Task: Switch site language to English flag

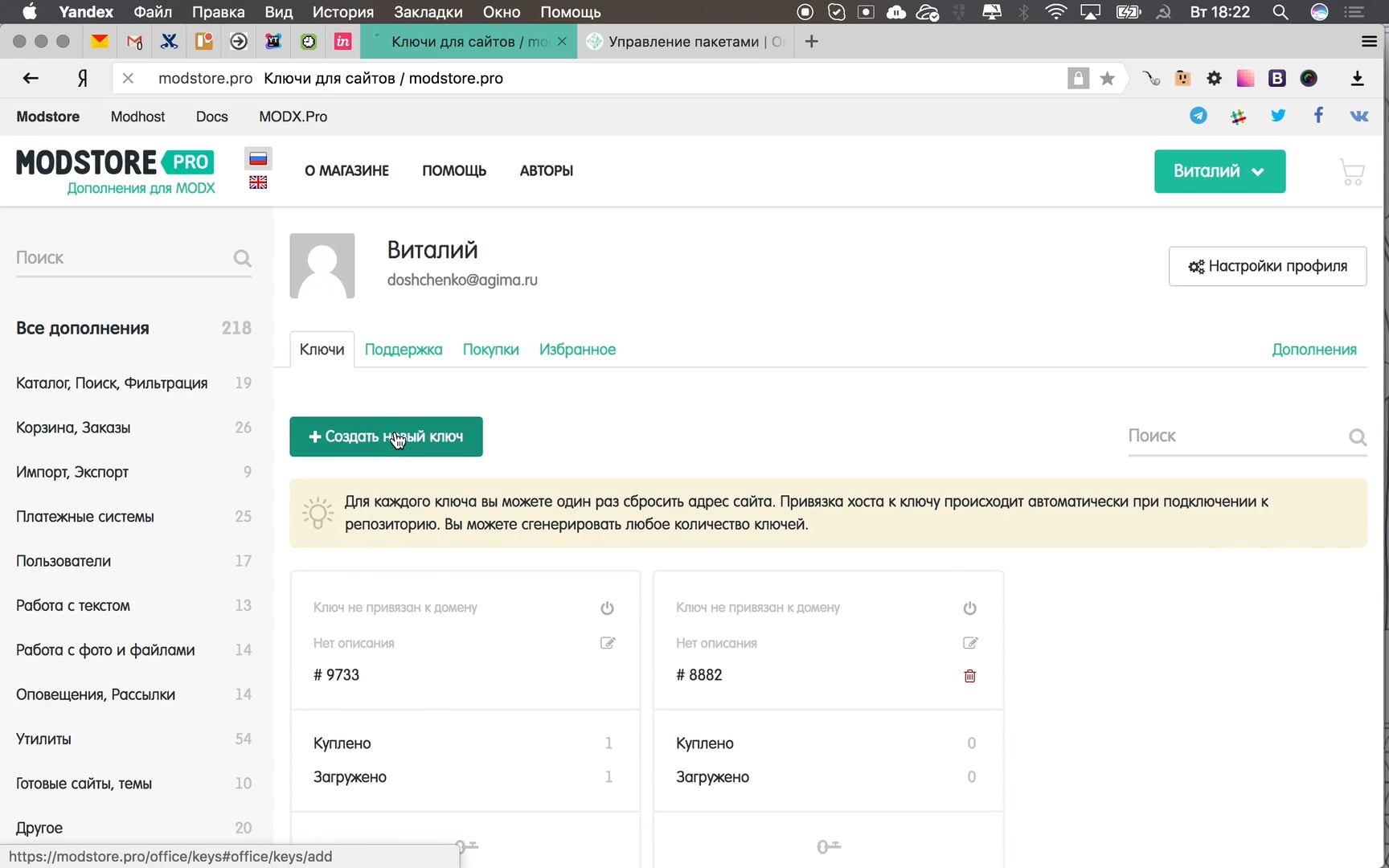Action: 258,182
